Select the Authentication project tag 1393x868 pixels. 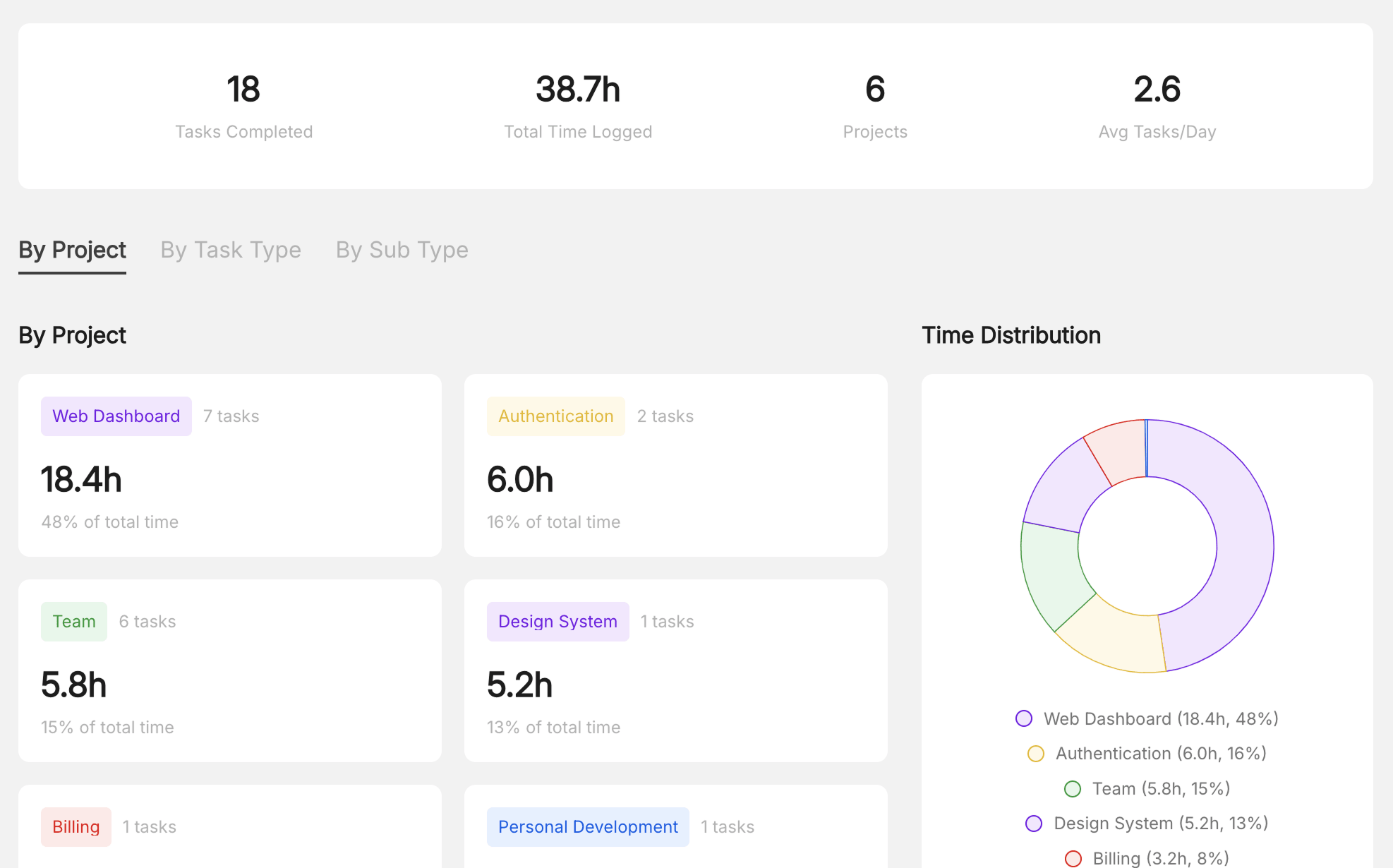click(555, 416)
